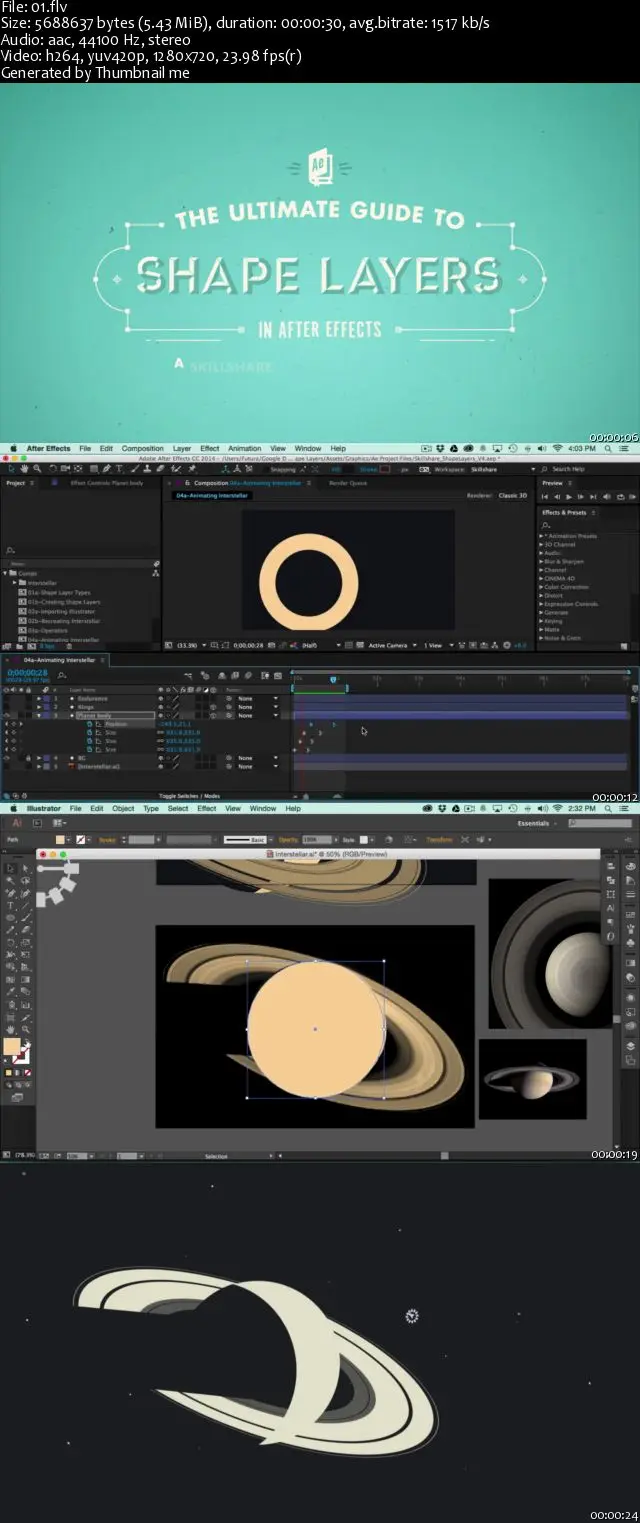Select Illustrator's Lasso tool

[x=25, y=881]
